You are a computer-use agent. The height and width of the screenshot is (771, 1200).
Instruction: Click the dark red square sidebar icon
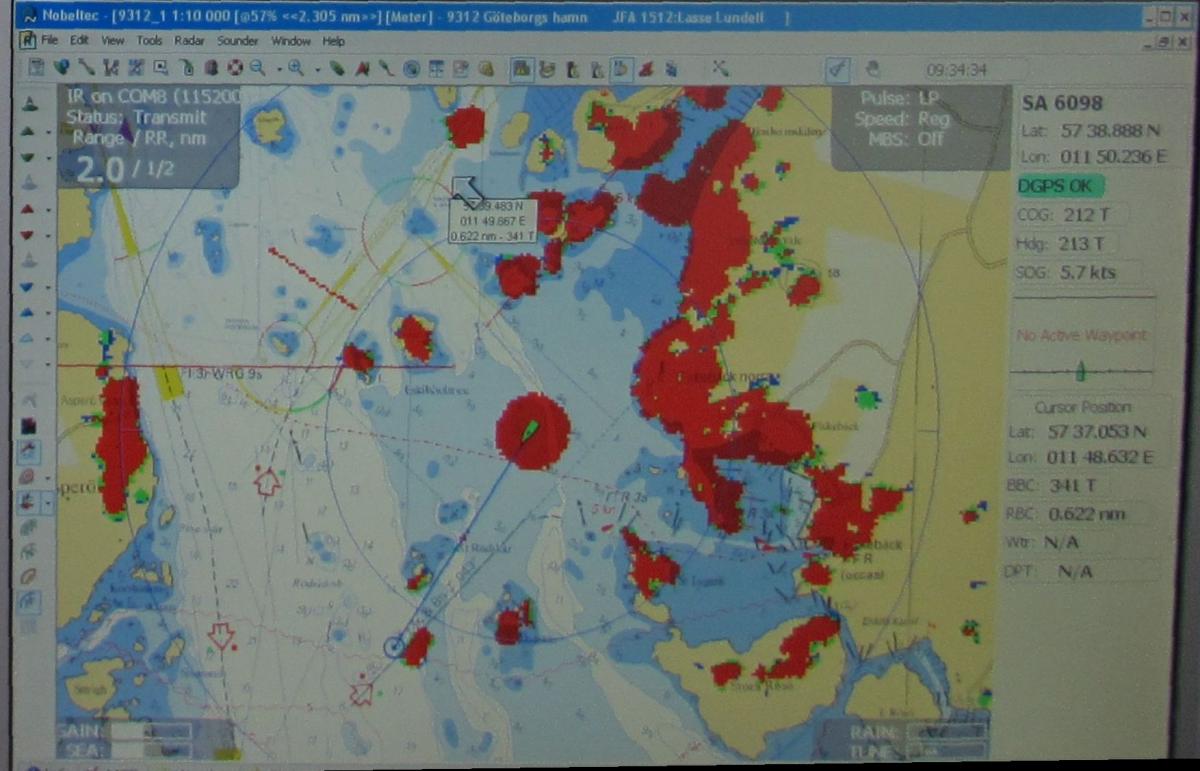pos(28,424)
